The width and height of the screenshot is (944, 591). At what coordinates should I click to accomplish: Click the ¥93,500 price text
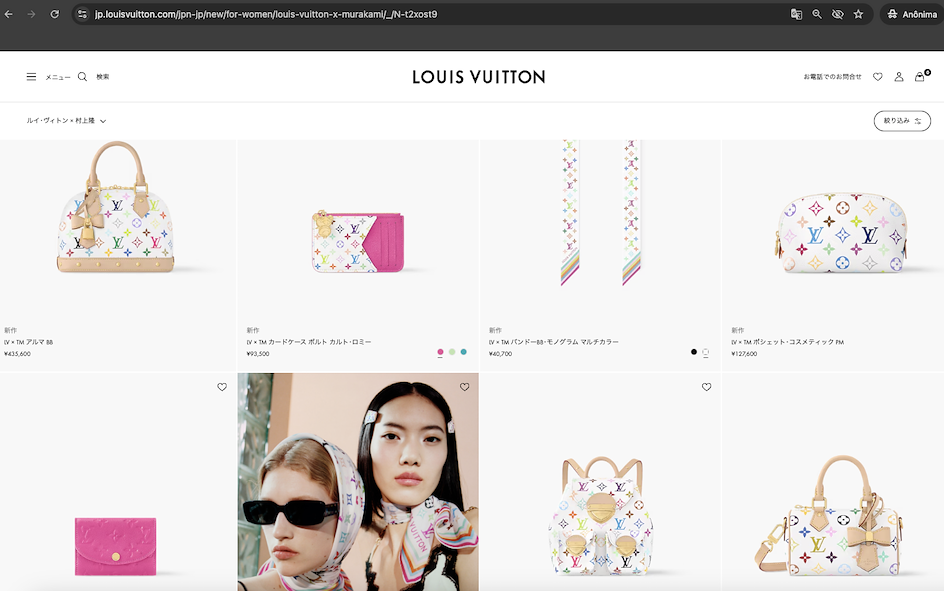click(x=258, y=354)
